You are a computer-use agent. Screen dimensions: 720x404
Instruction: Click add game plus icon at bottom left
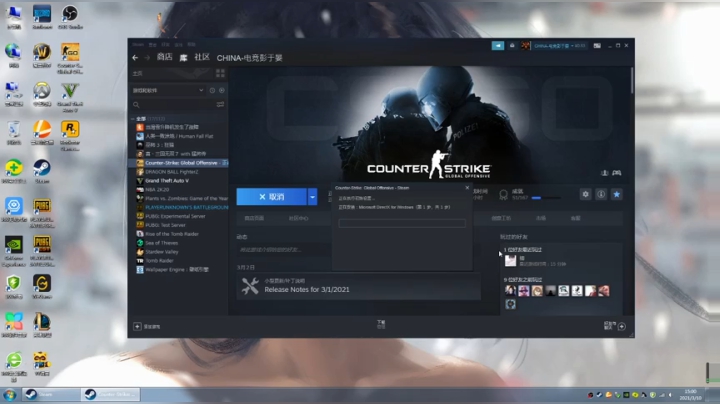pyautogui.click(x=137, y=326)
